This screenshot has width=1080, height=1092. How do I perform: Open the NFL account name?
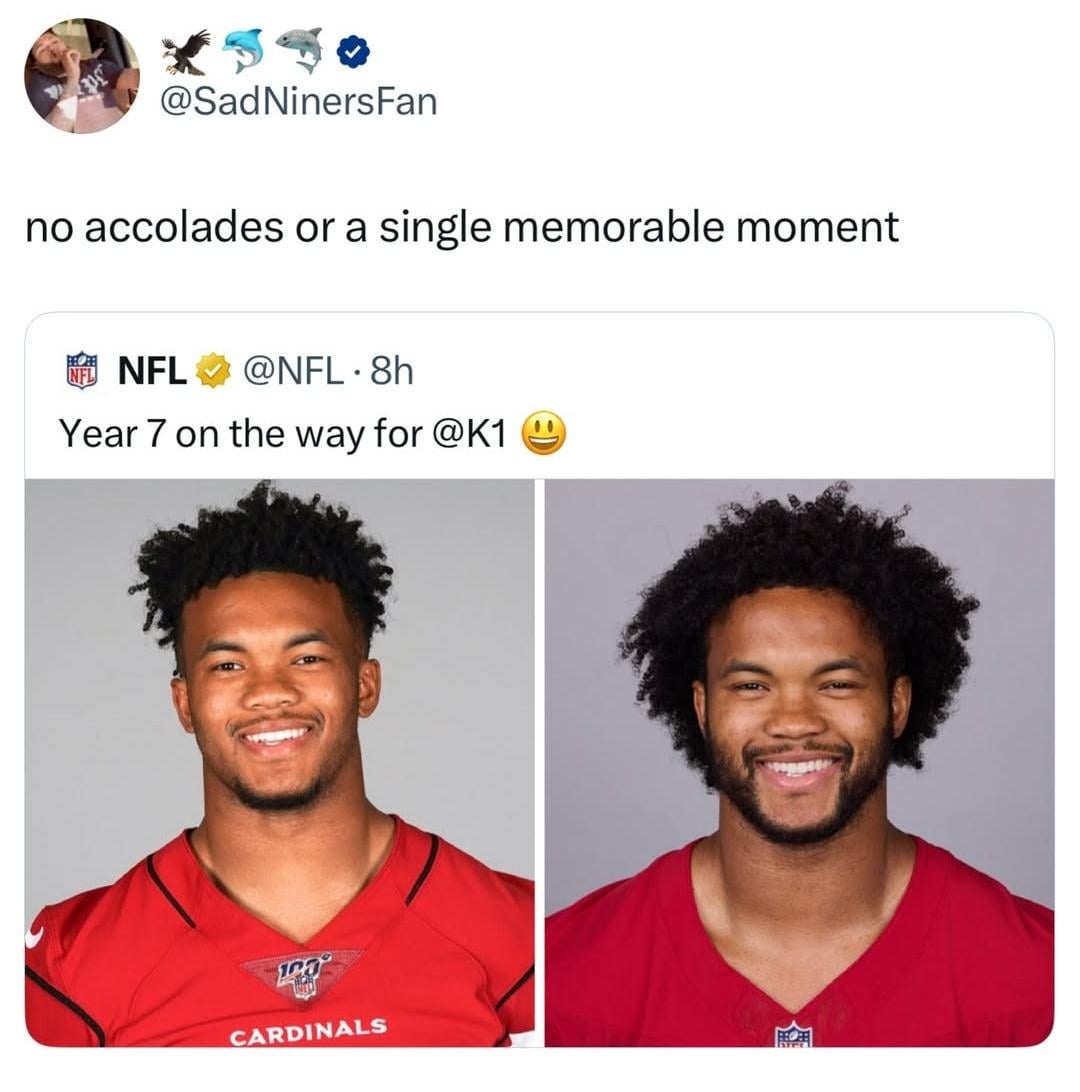[152, 370]
